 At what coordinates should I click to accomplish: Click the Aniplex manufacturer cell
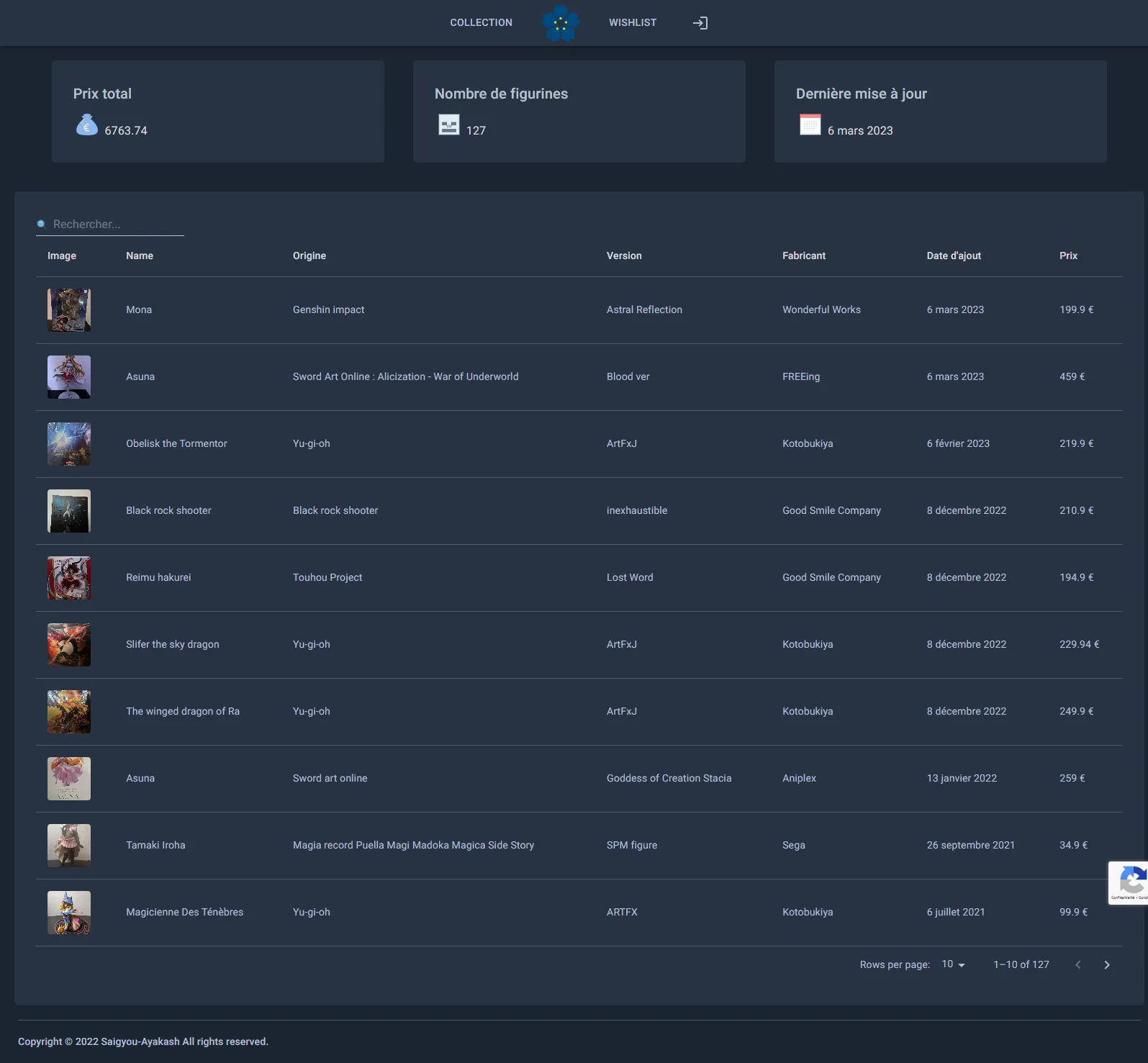(x=799, y=779)
